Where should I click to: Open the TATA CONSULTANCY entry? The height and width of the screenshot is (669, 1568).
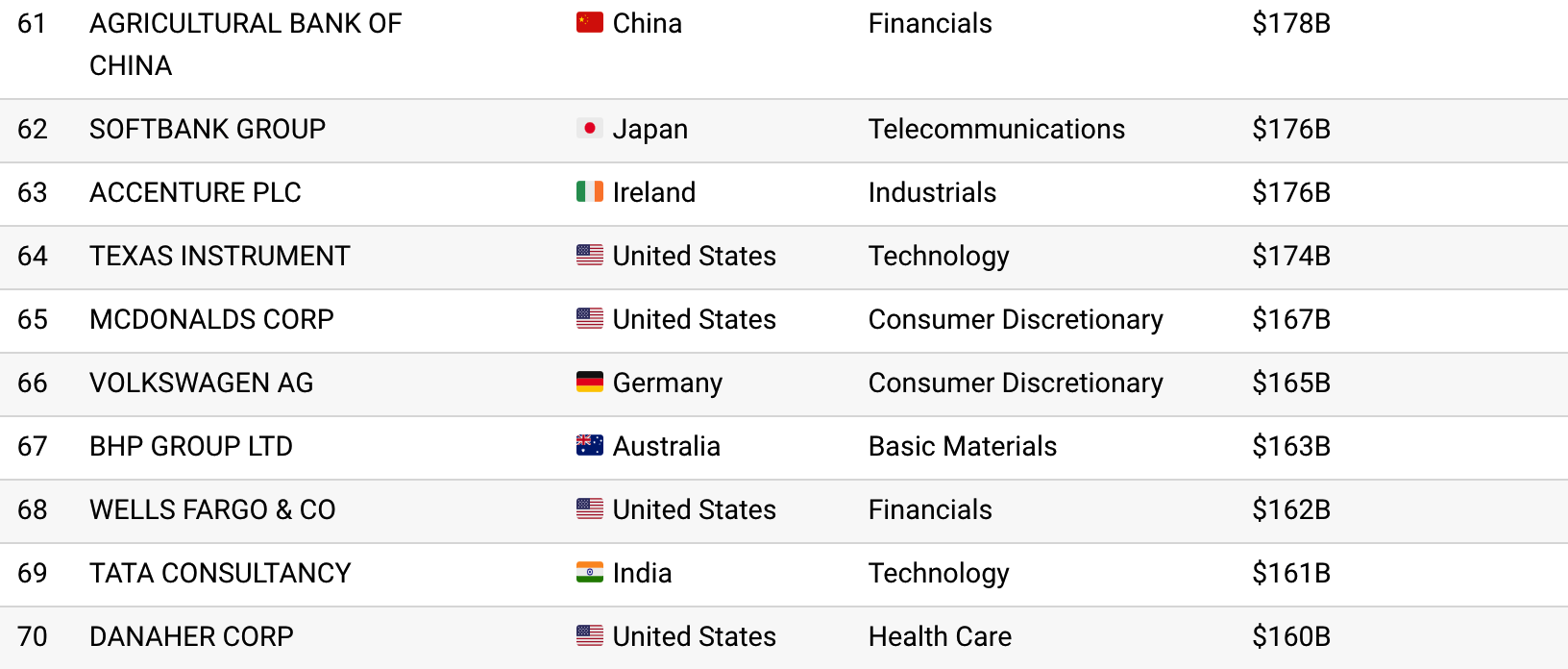coord(220,573)
